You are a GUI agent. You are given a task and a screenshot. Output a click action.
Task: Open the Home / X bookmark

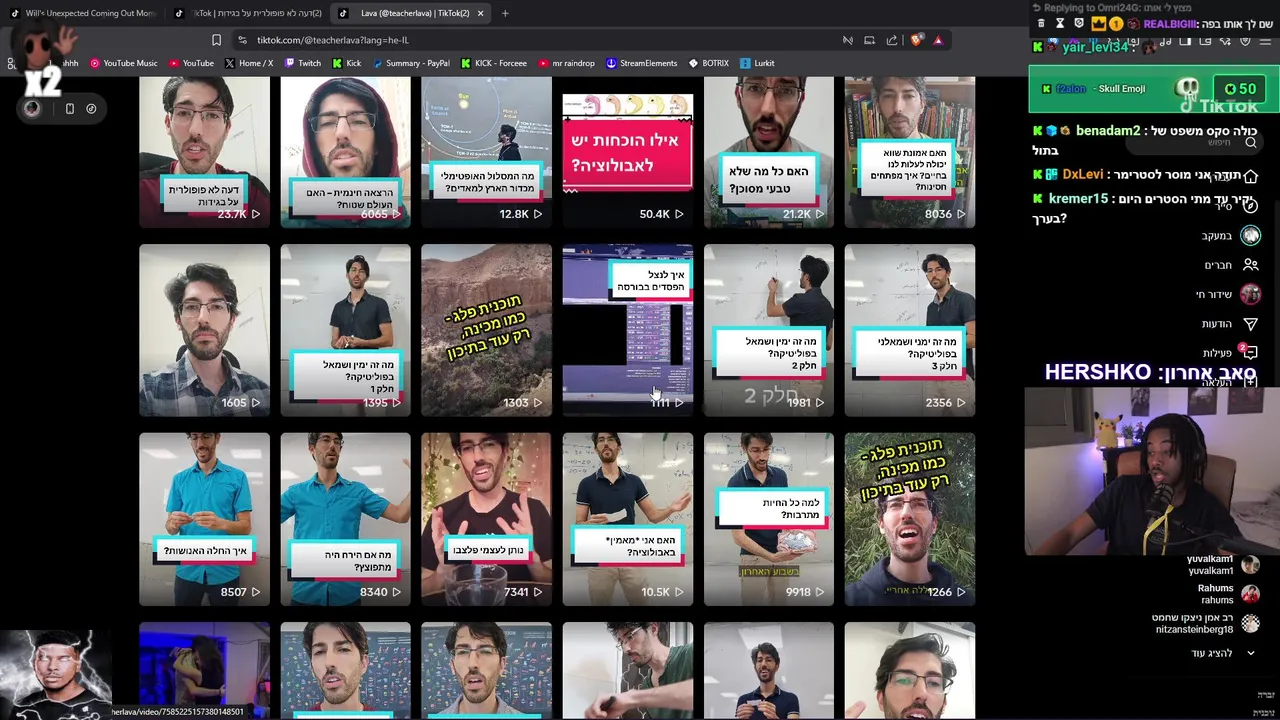249,63
